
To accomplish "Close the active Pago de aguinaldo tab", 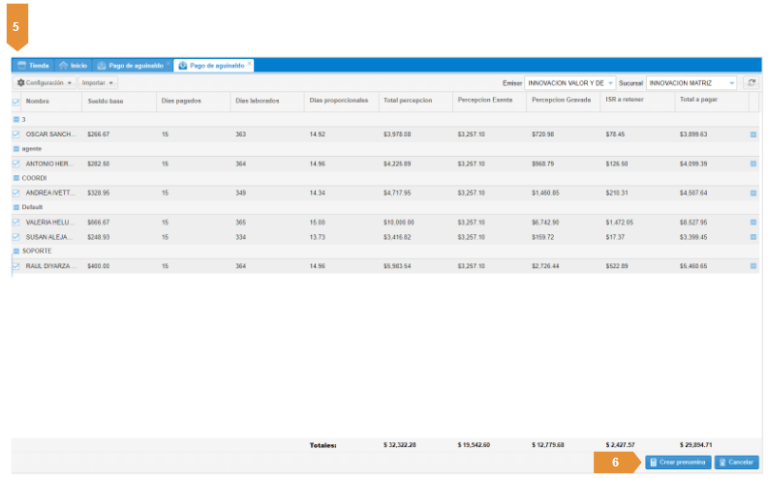I will point(250,64).
